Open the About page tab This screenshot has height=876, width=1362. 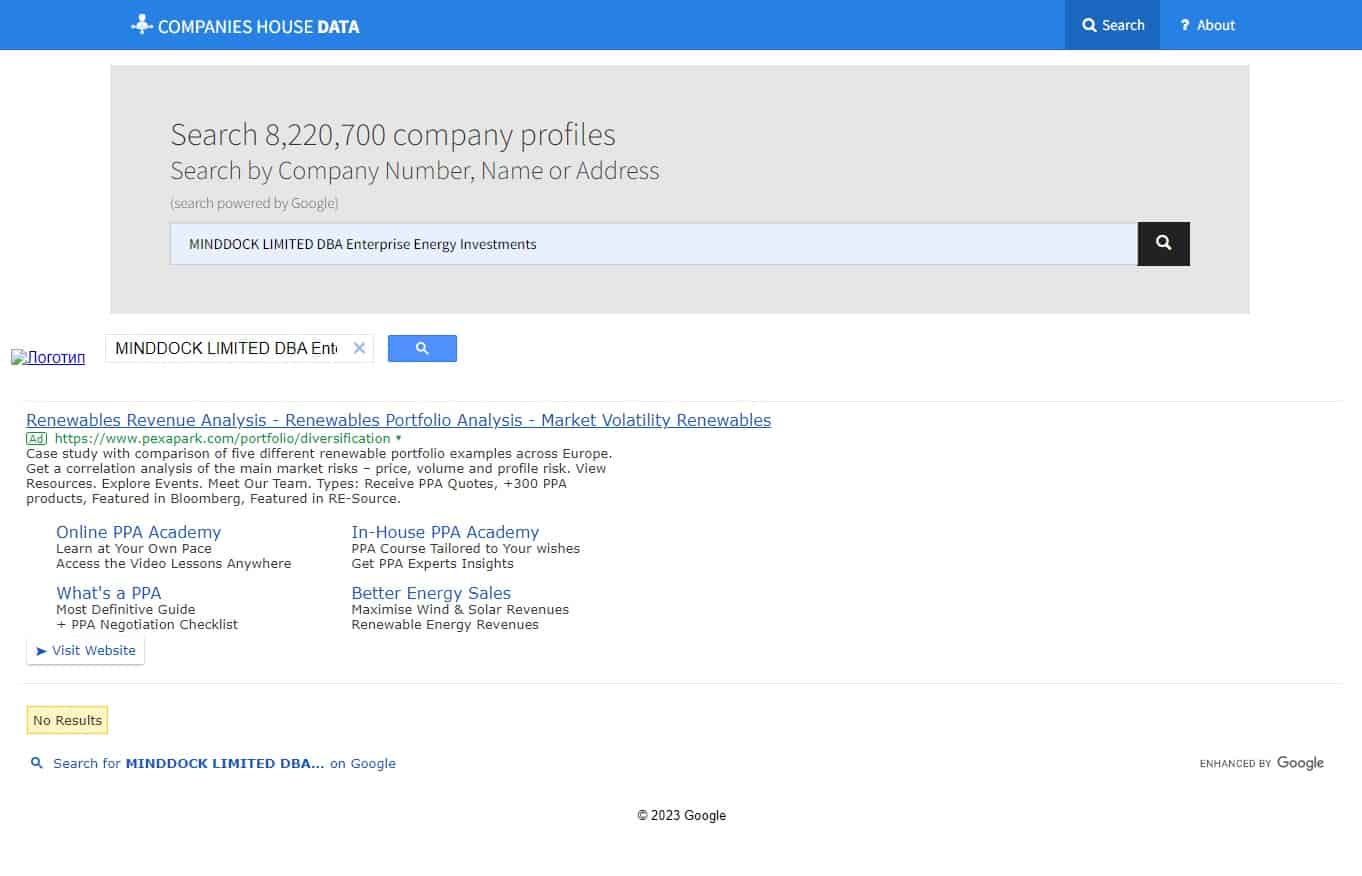click(x=1207, y=25)
